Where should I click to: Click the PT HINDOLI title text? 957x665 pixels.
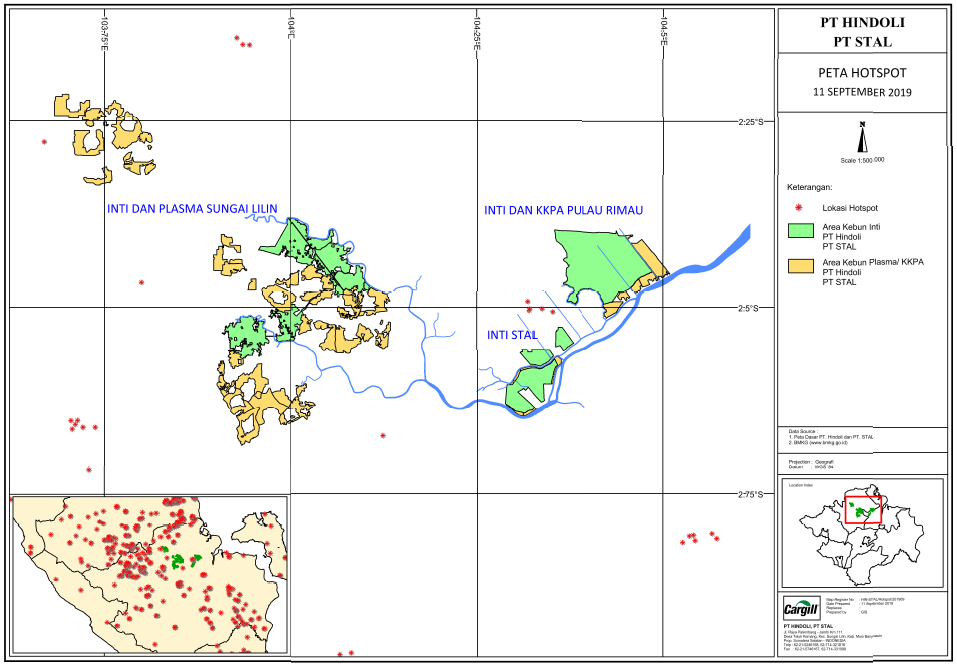click(862, 23)
